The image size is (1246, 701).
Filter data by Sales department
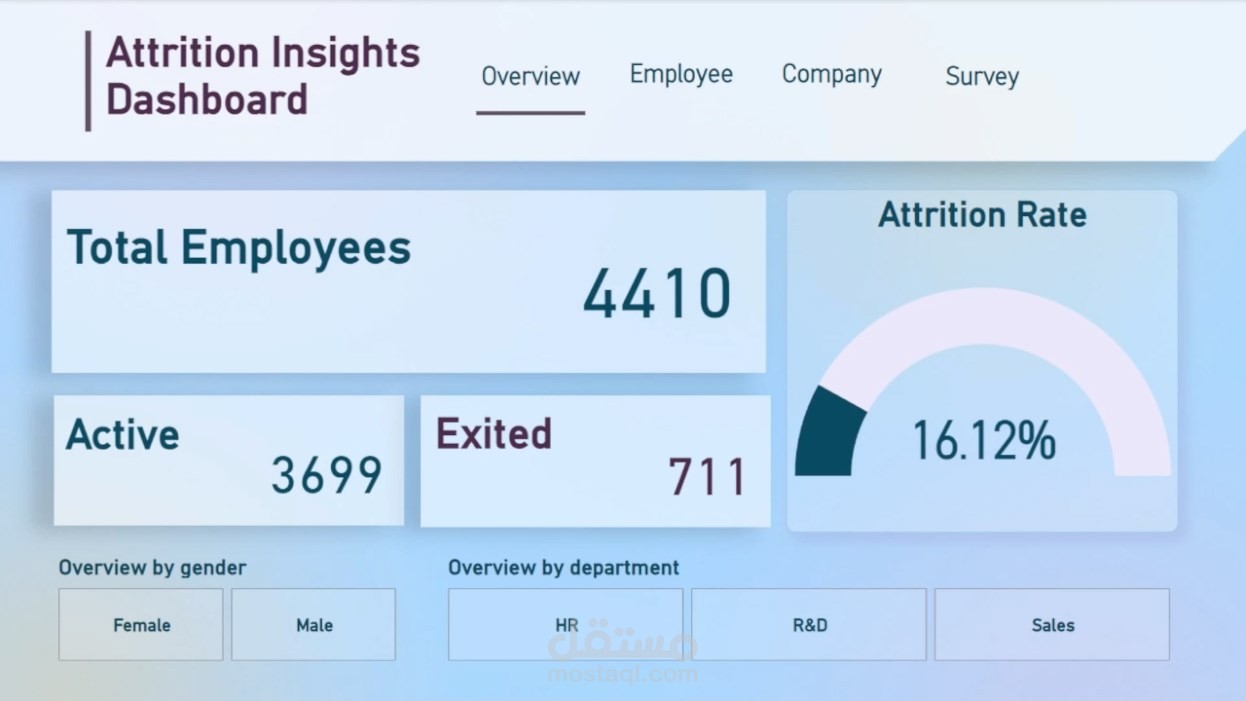click(x=1052, y=625)
